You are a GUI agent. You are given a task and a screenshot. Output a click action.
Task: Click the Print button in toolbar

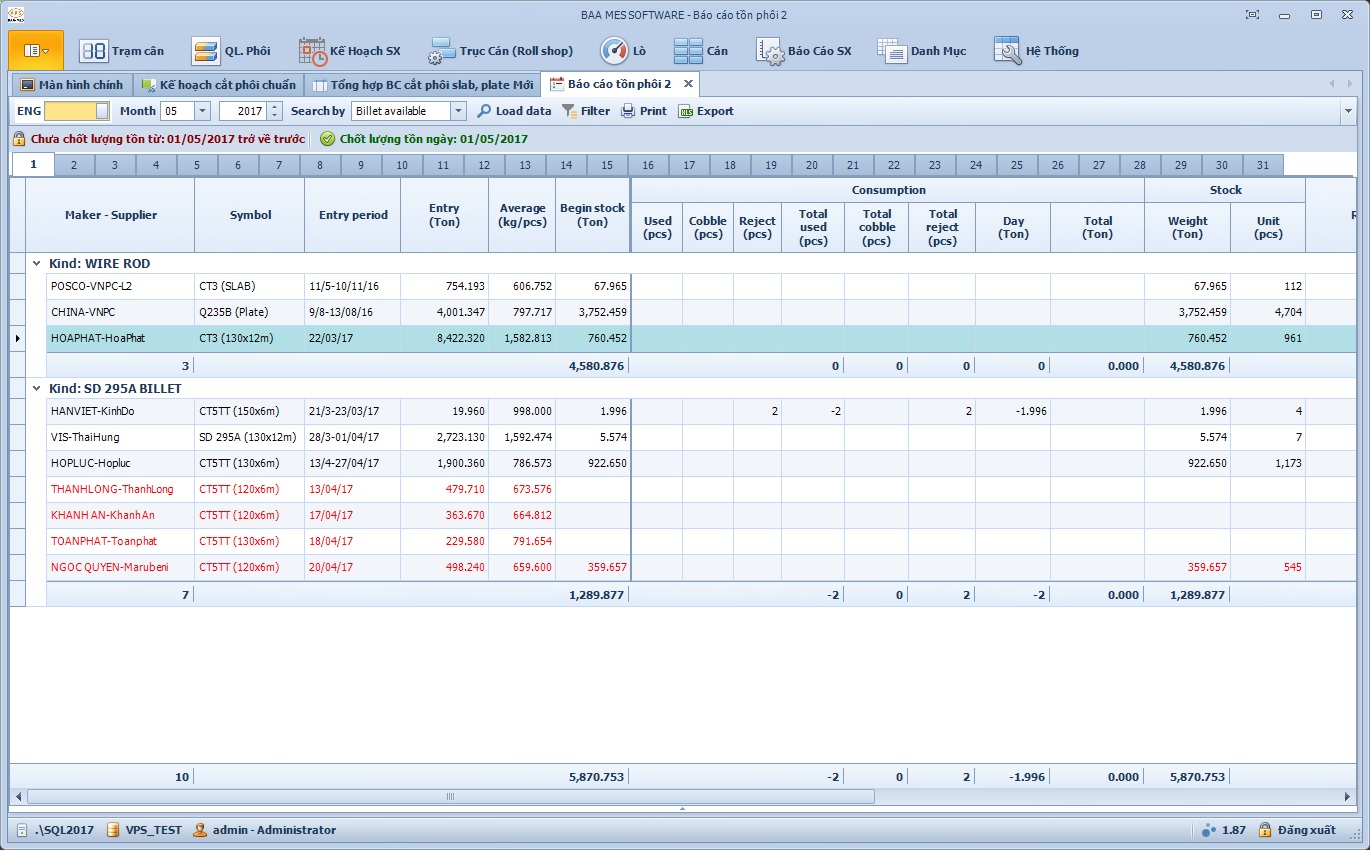(x=643, y=111)
